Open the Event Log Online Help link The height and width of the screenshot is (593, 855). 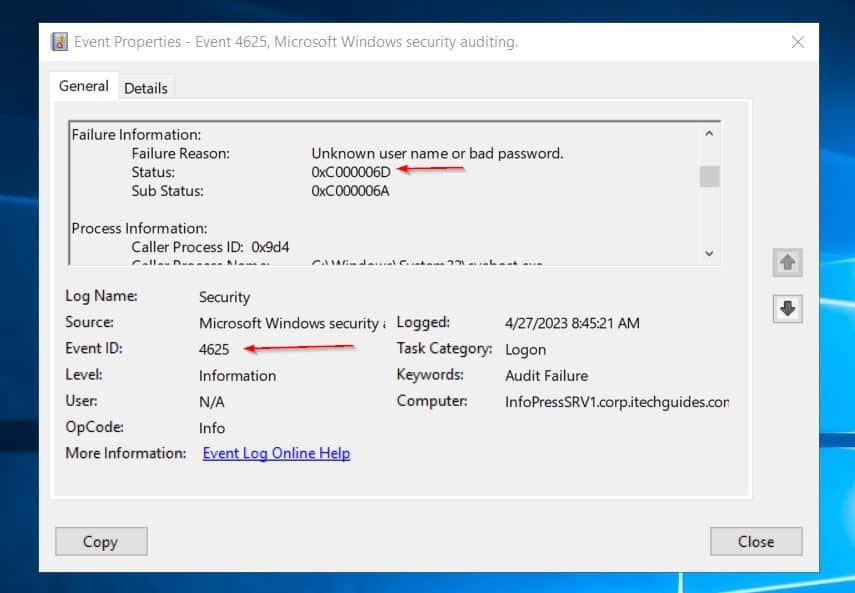pos(276,453)
